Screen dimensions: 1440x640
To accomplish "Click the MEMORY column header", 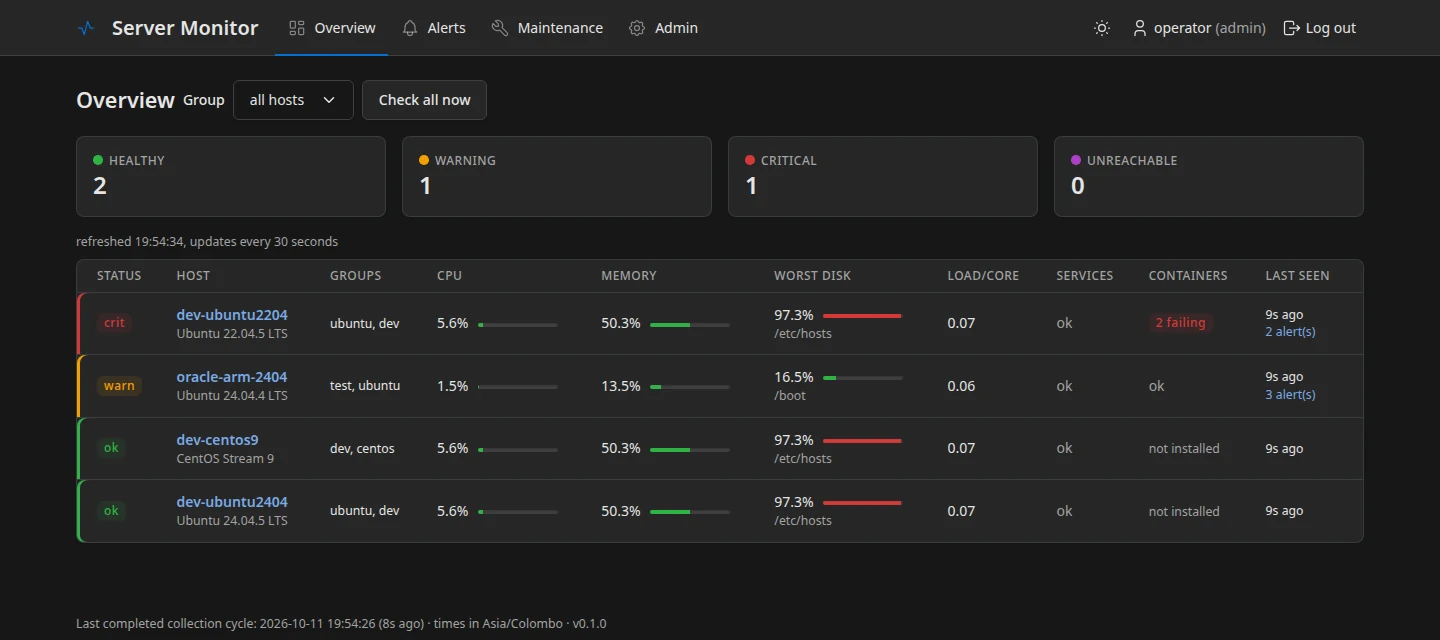I will tap(629, 276).
